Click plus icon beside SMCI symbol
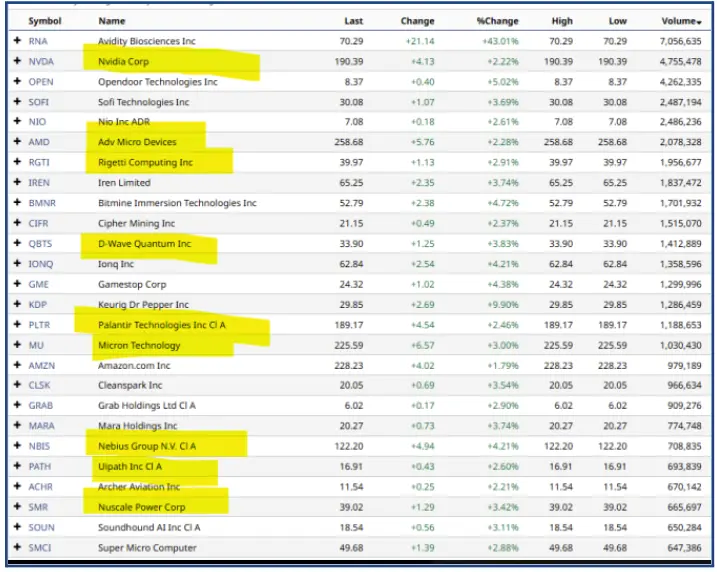 pyautogui.click(x=17, y=548)
